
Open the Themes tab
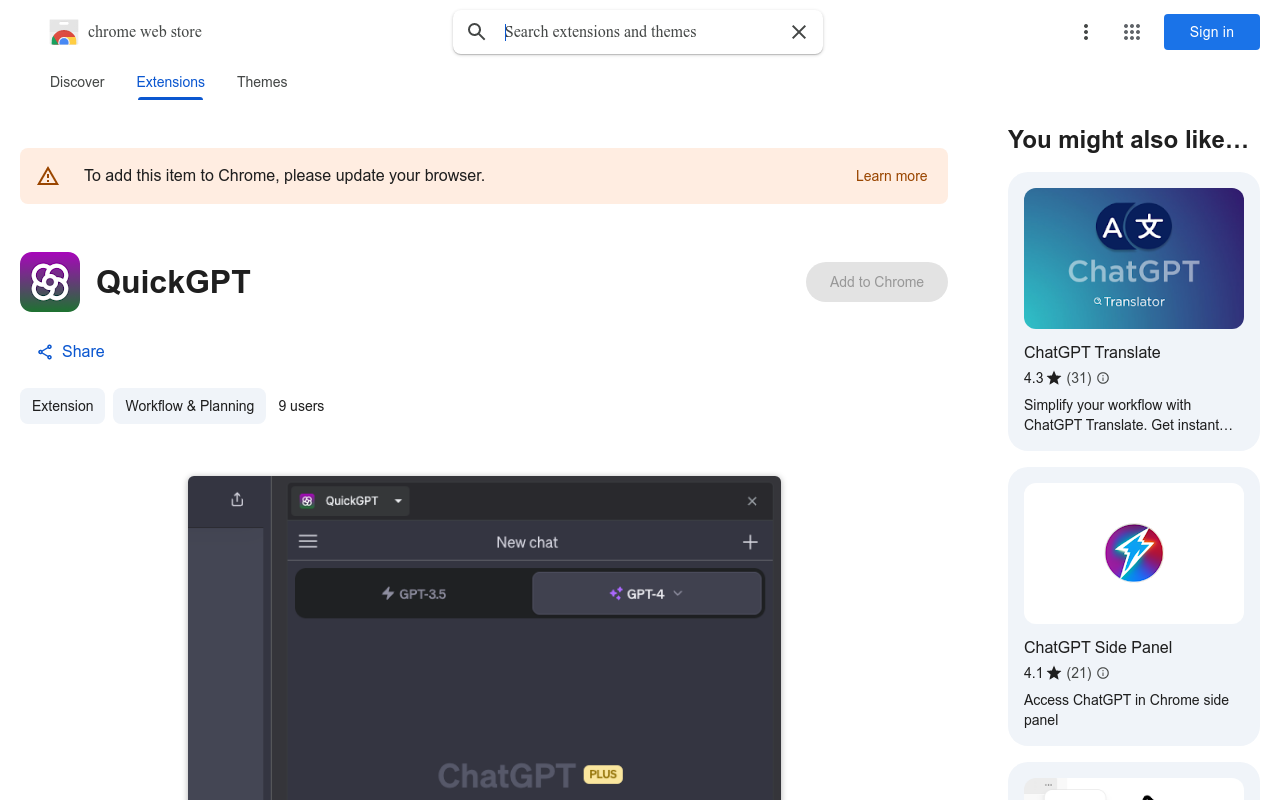[262, 82]
